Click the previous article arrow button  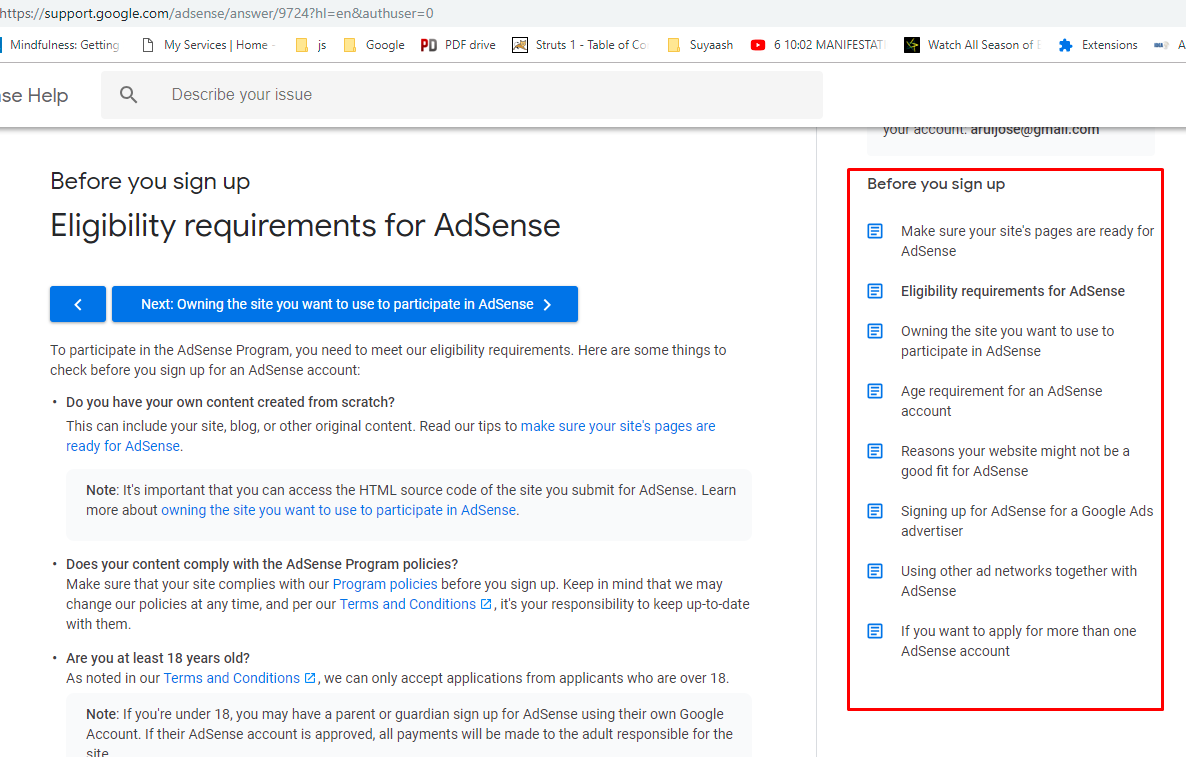tap(78, 304)
